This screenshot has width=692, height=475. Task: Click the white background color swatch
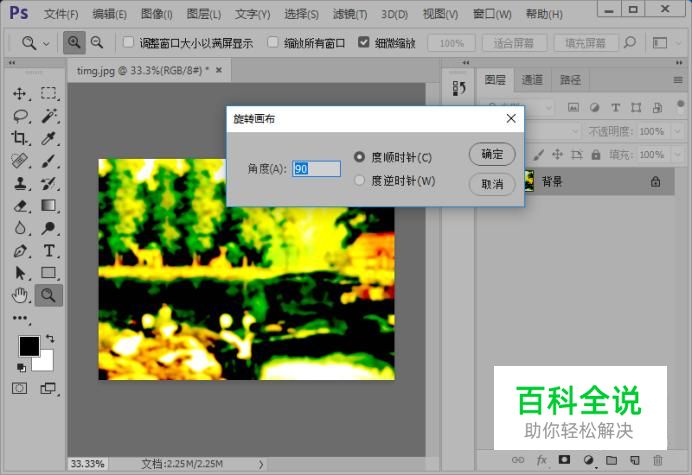pos(47,363)
